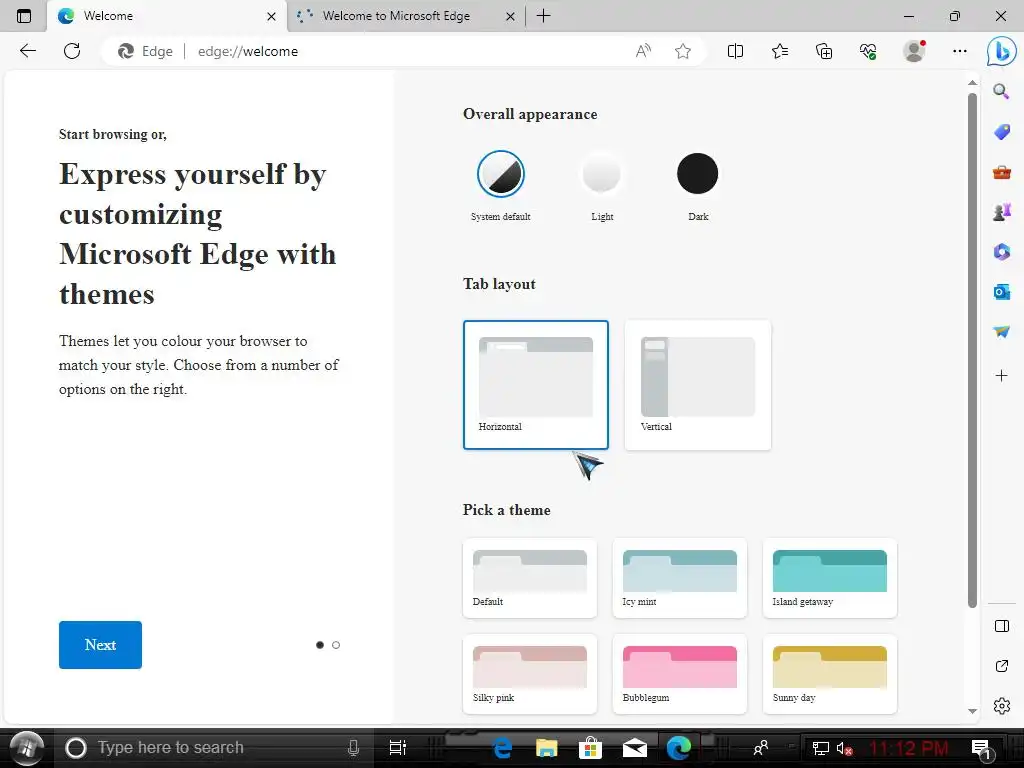
Task: Toggle Read aloud icon in address bar
Action: (643, 51)
